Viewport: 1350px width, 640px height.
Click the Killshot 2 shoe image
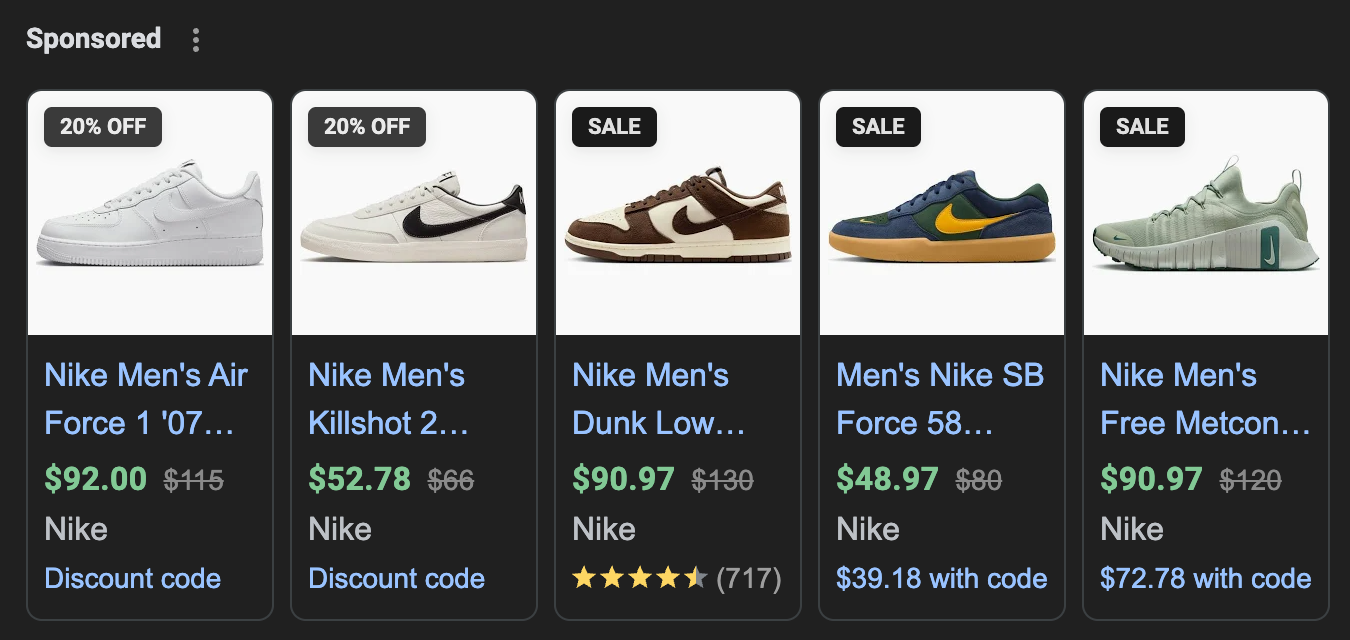(x=414, y=220)
